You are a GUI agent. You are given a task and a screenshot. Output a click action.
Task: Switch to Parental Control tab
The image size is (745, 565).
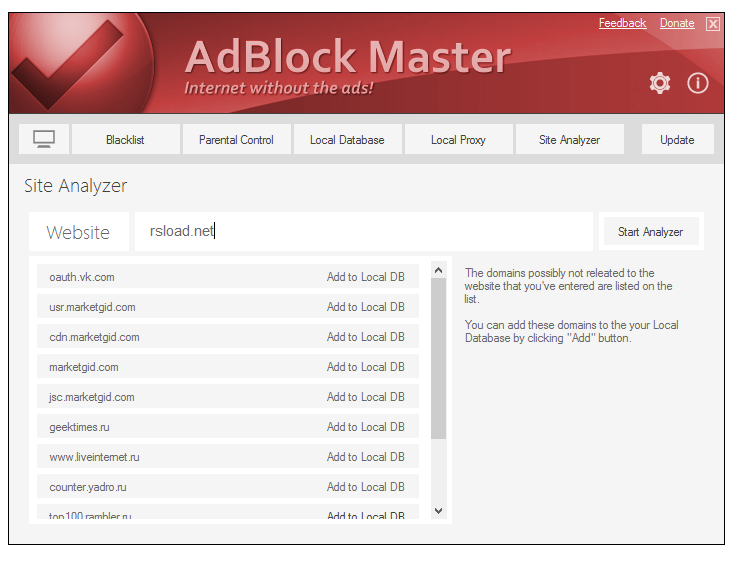point(236,140)
